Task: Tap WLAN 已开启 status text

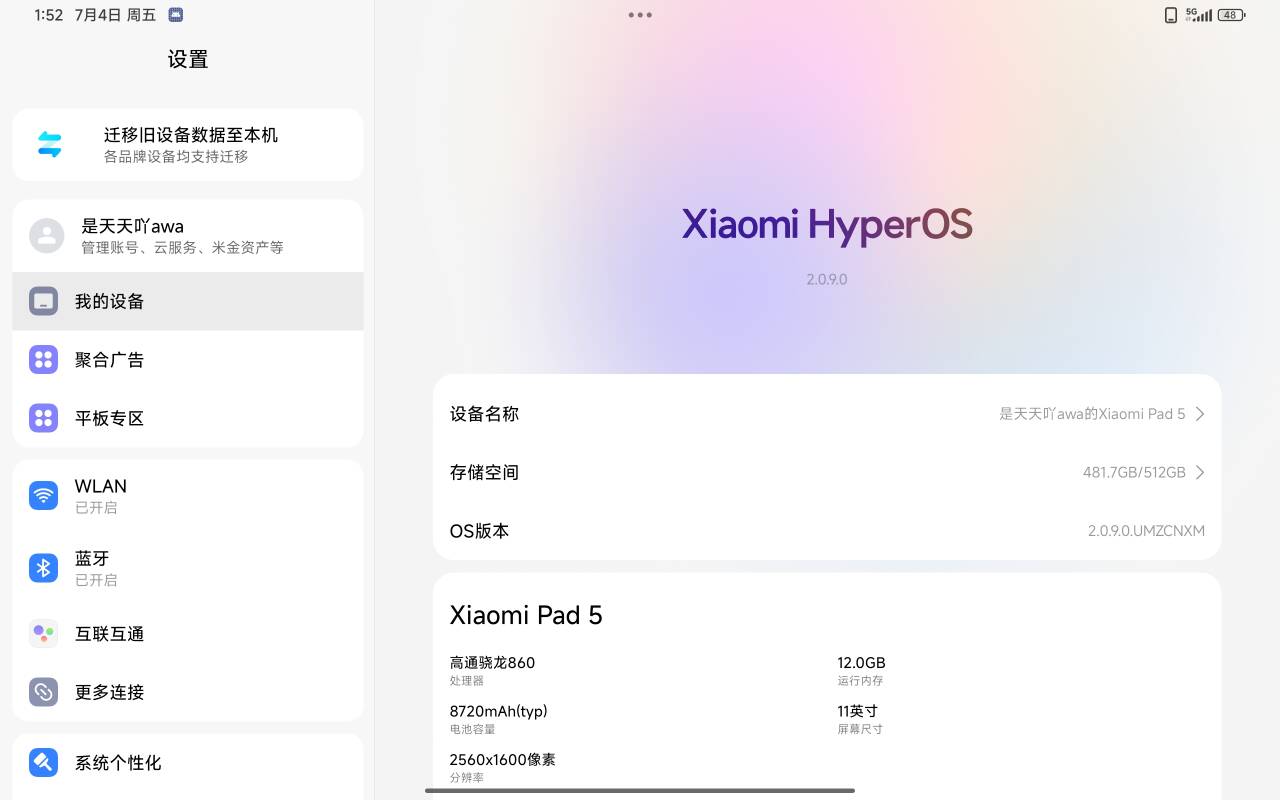Action: 96,508
